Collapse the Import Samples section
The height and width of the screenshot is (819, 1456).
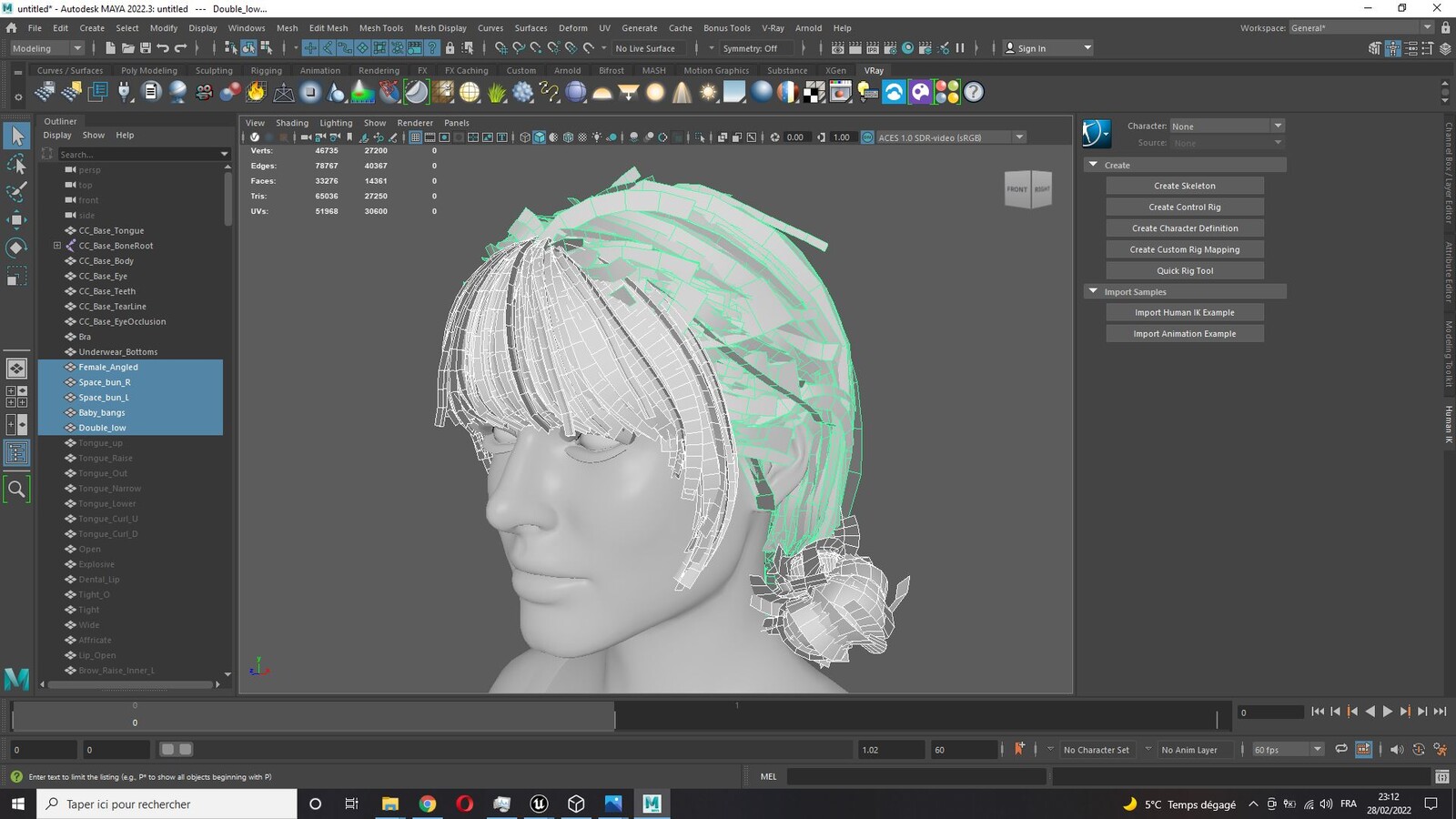[x=1094, y=291]
